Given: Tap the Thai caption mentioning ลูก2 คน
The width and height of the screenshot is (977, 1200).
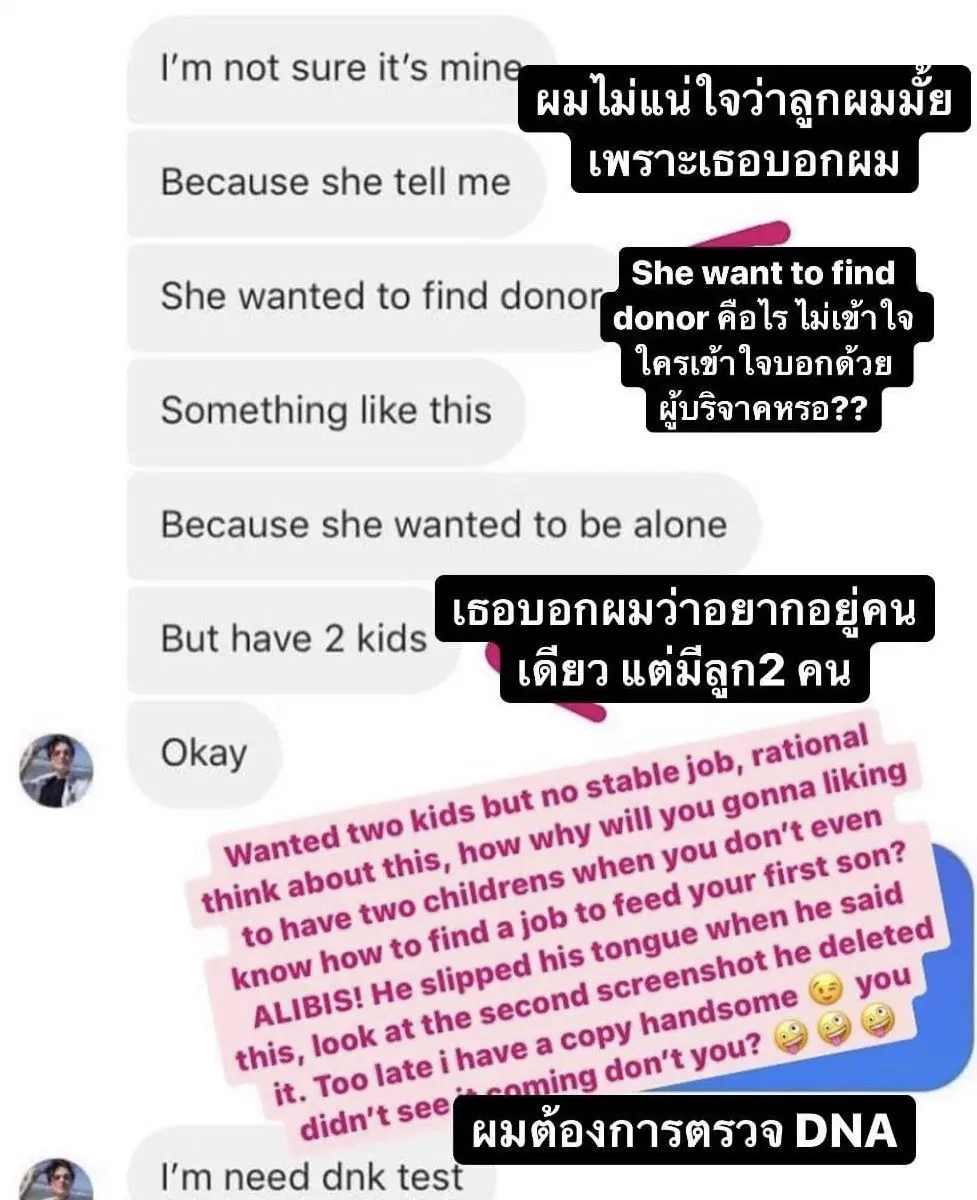Looking at the screenshot, I should coord(685,639).
